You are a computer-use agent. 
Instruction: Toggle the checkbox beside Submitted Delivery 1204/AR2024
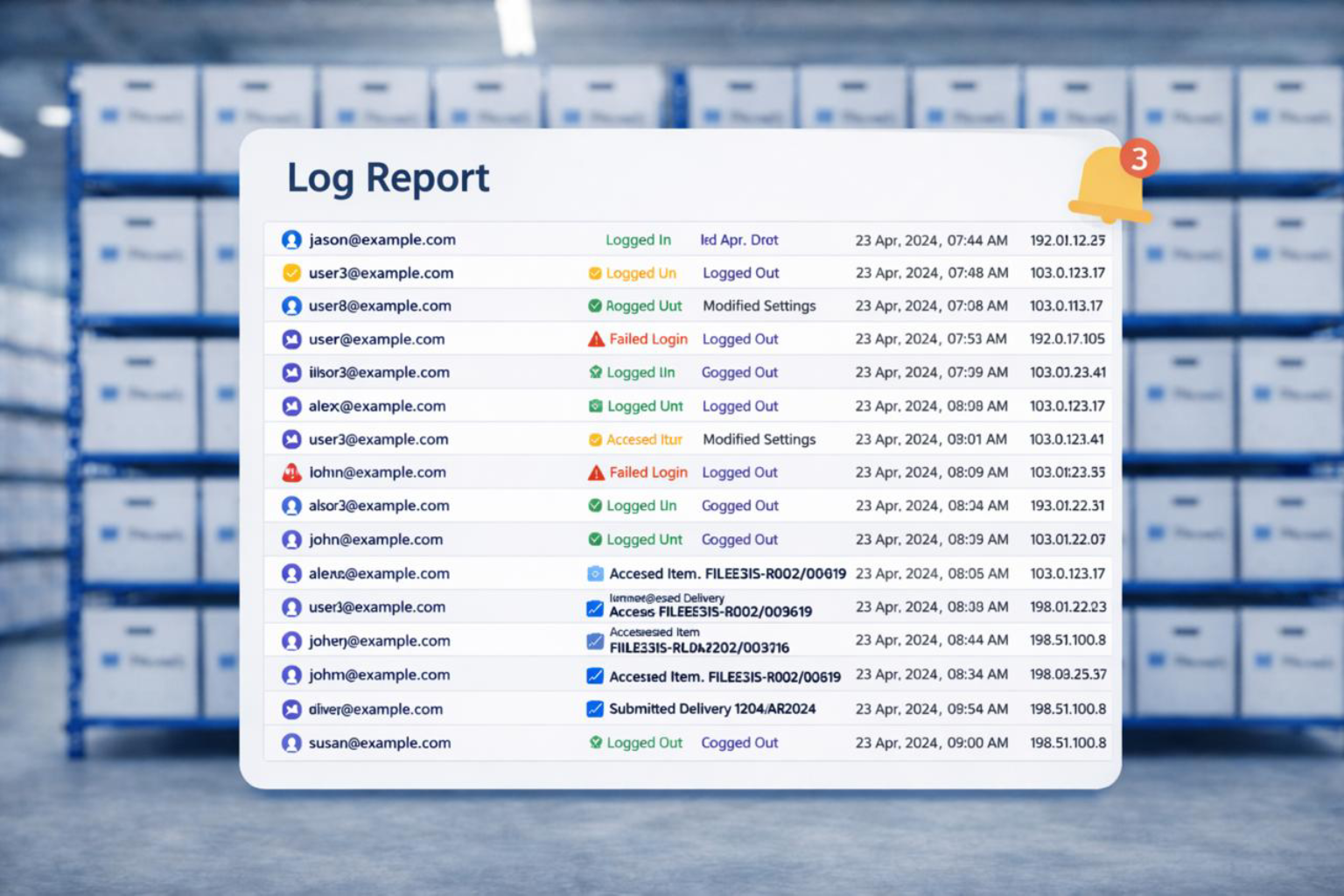tap(595, 709)
